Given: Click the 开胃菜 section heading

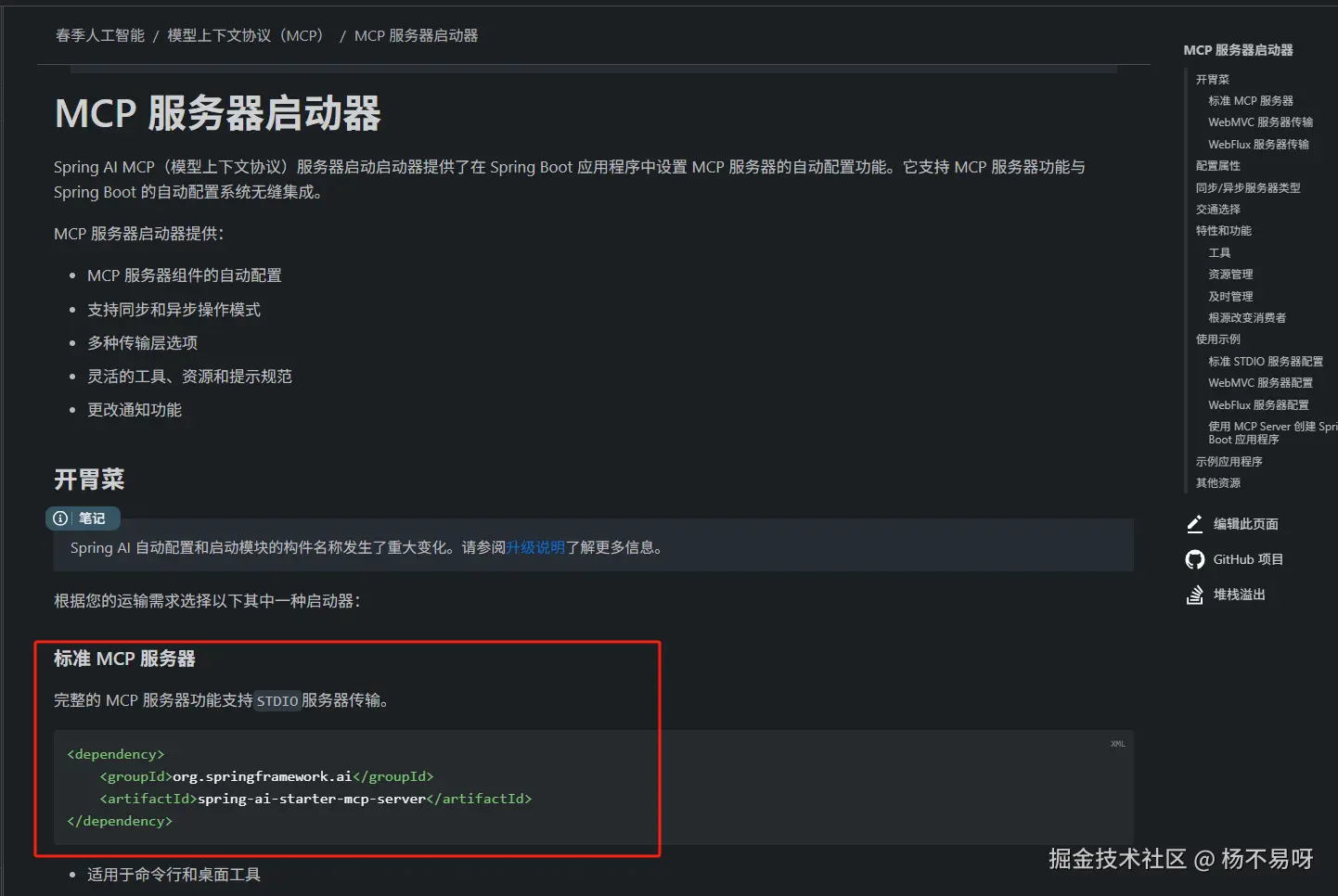Looking at the screenshot, I should pos(89,480).
